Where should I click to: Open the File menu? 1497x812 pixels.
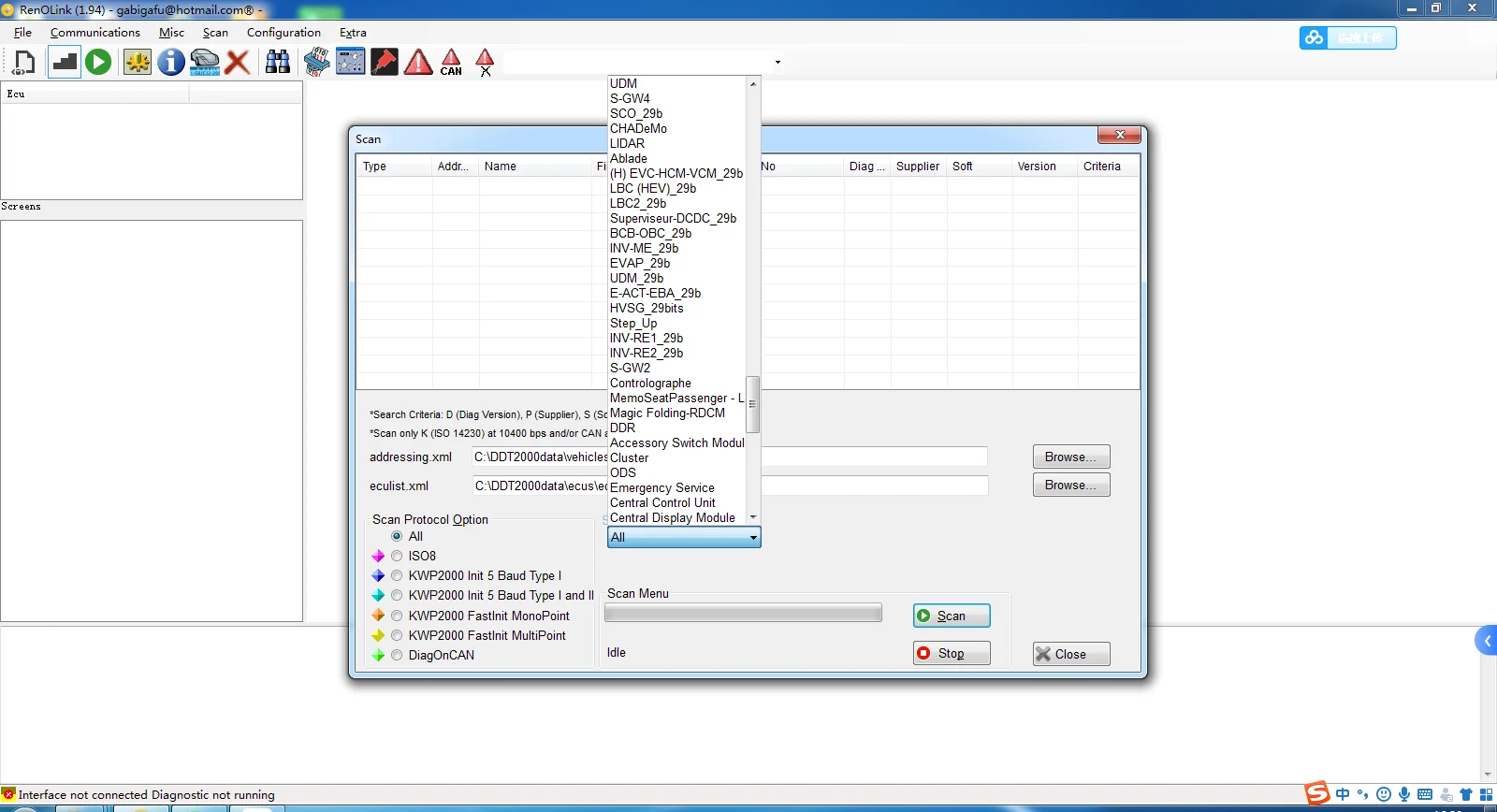coord(22,33)
